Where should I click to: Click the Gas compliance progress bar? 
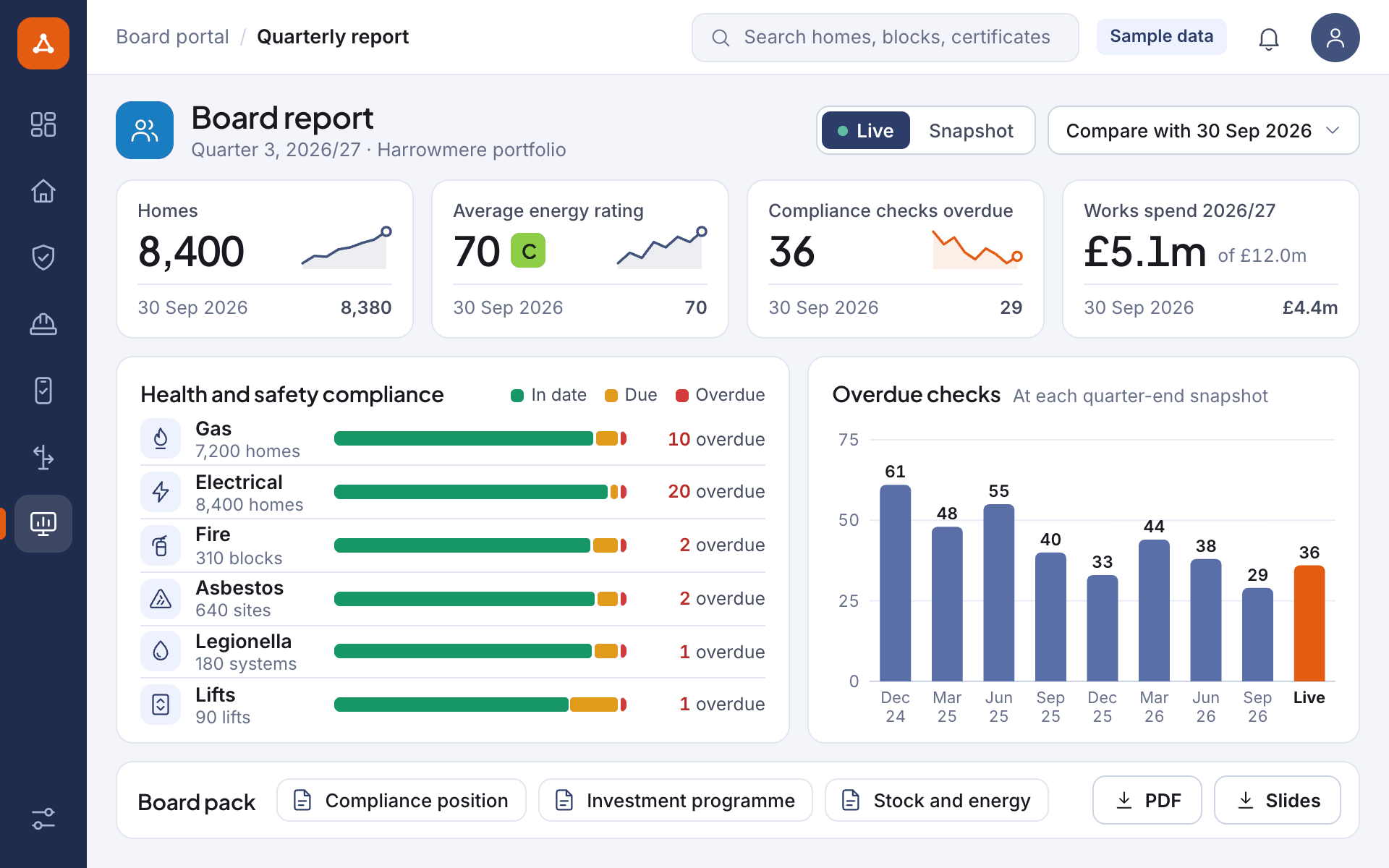click(x=480, y=438)
